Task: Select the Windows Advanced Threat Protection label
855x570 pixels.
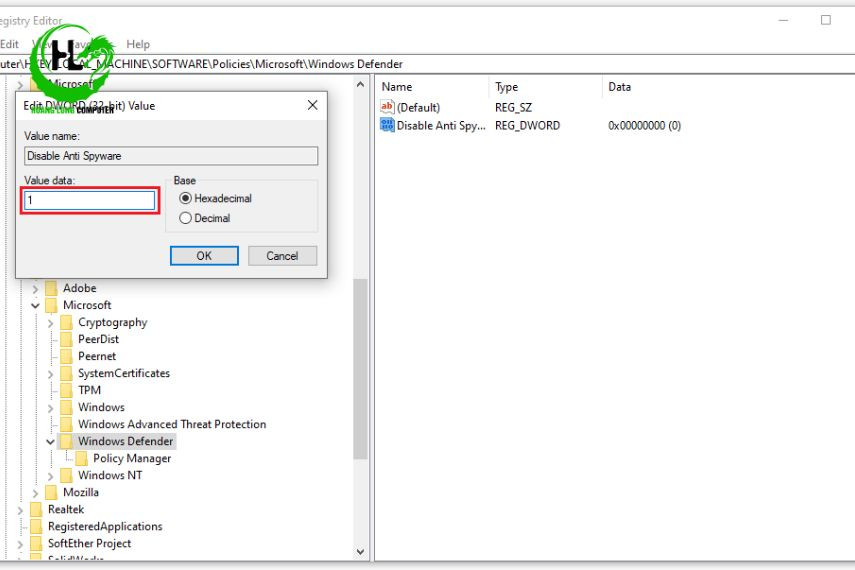Action: click(x=172, y=424)
